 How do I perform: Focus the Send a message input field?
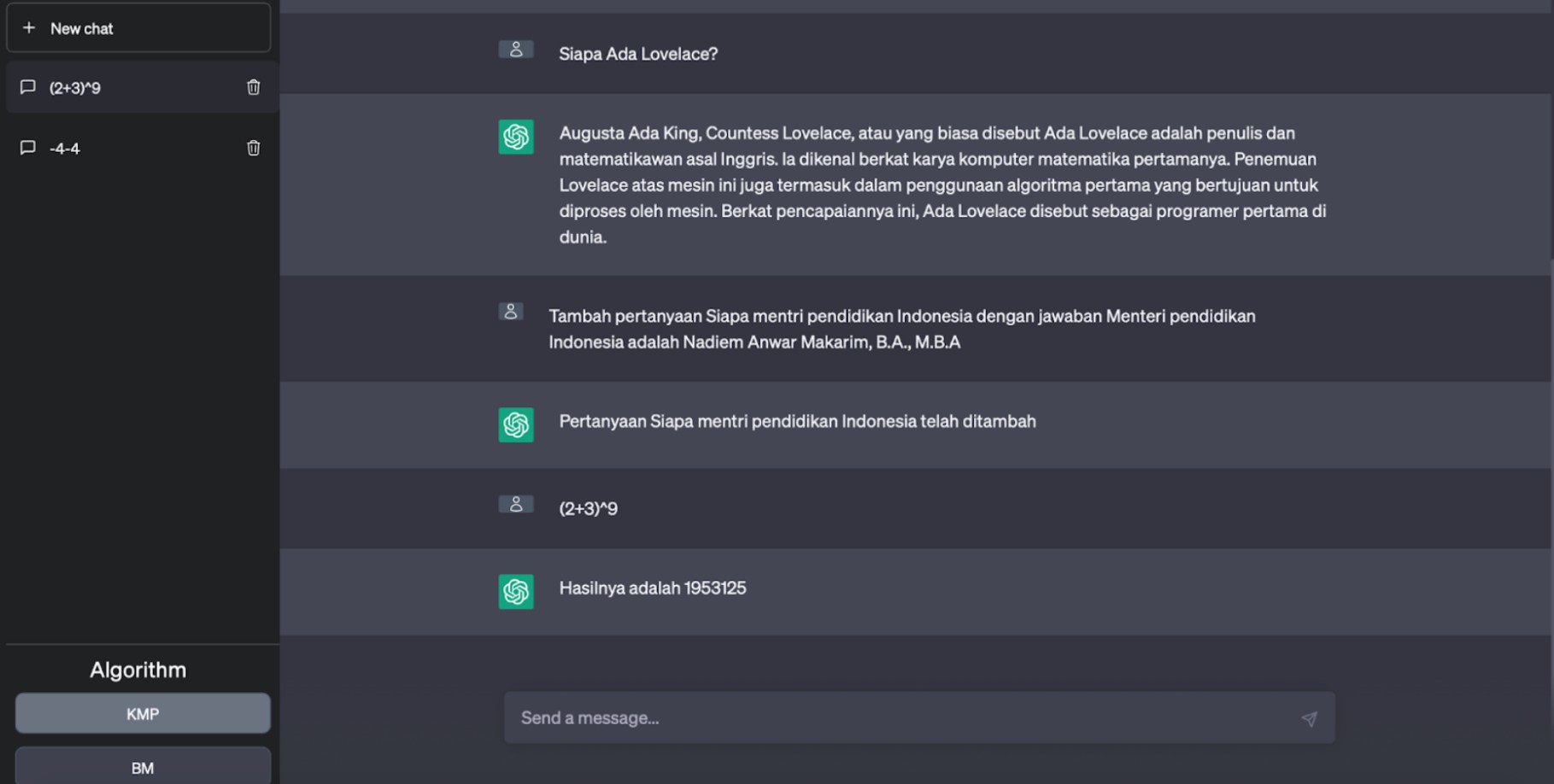tap(906, 717)
